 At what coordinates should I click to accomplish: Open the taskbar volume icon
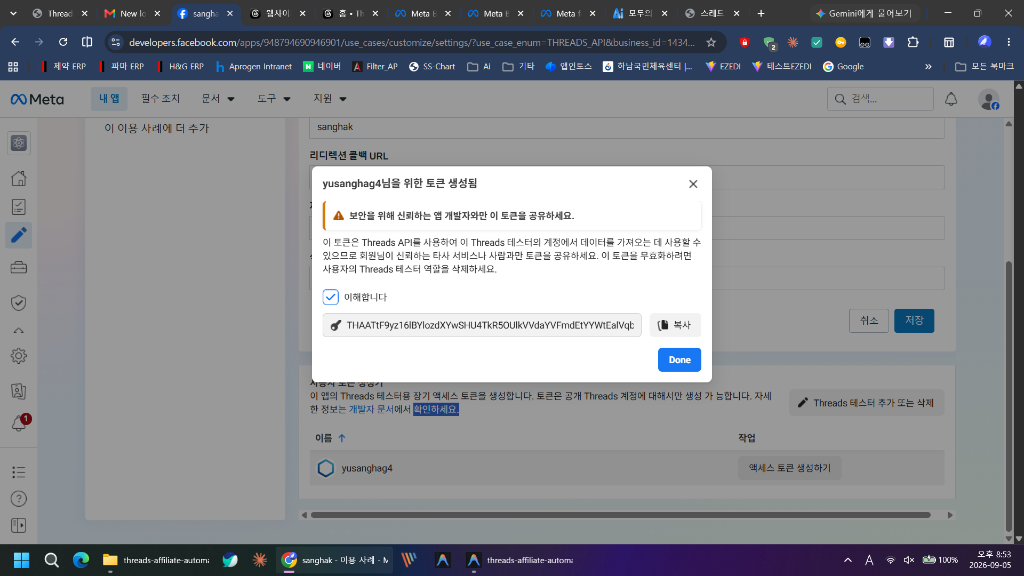click(908, 560)
